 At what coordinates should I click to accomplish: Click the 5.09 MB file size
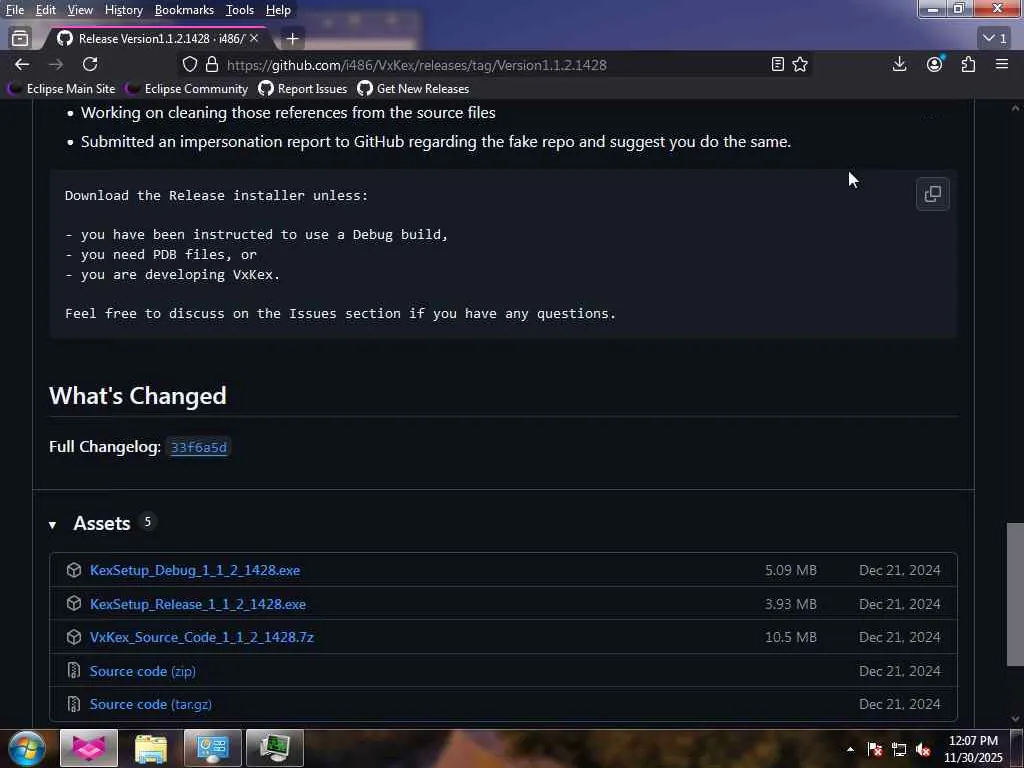click(x=791, y=570)
